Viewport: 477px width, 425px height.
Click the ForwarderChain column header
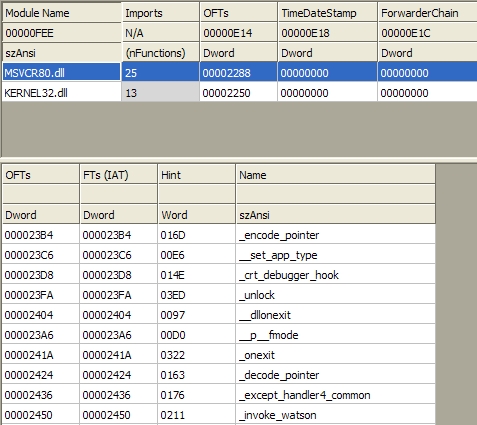point(428,13)
